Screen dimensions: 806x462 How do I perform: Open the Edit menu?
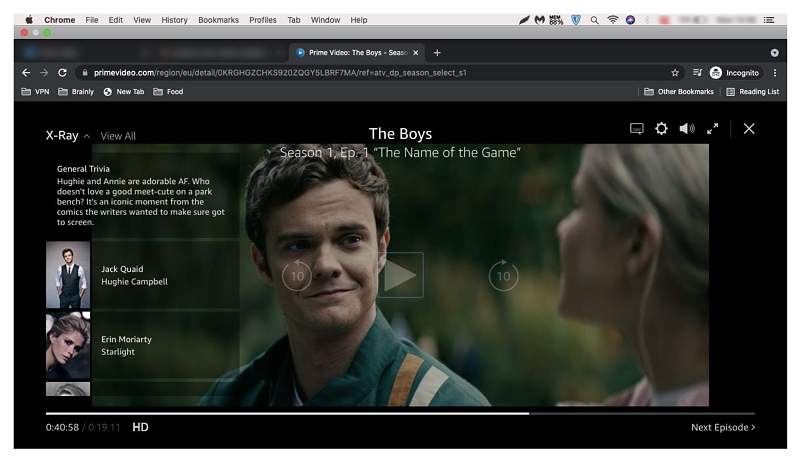116,20
